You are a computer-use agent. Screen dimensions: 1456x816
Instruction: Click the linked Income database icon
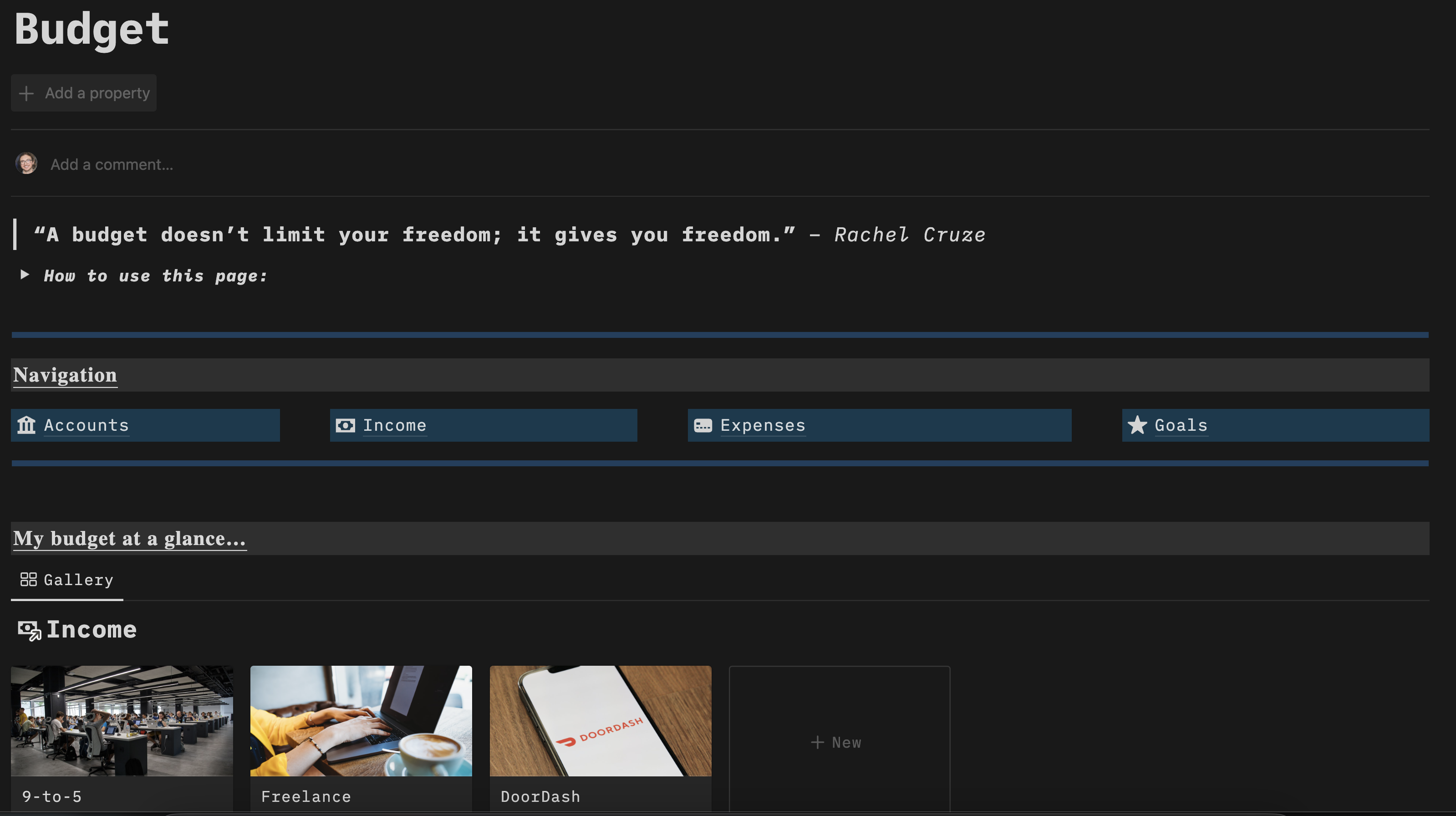tap(30, 630)
